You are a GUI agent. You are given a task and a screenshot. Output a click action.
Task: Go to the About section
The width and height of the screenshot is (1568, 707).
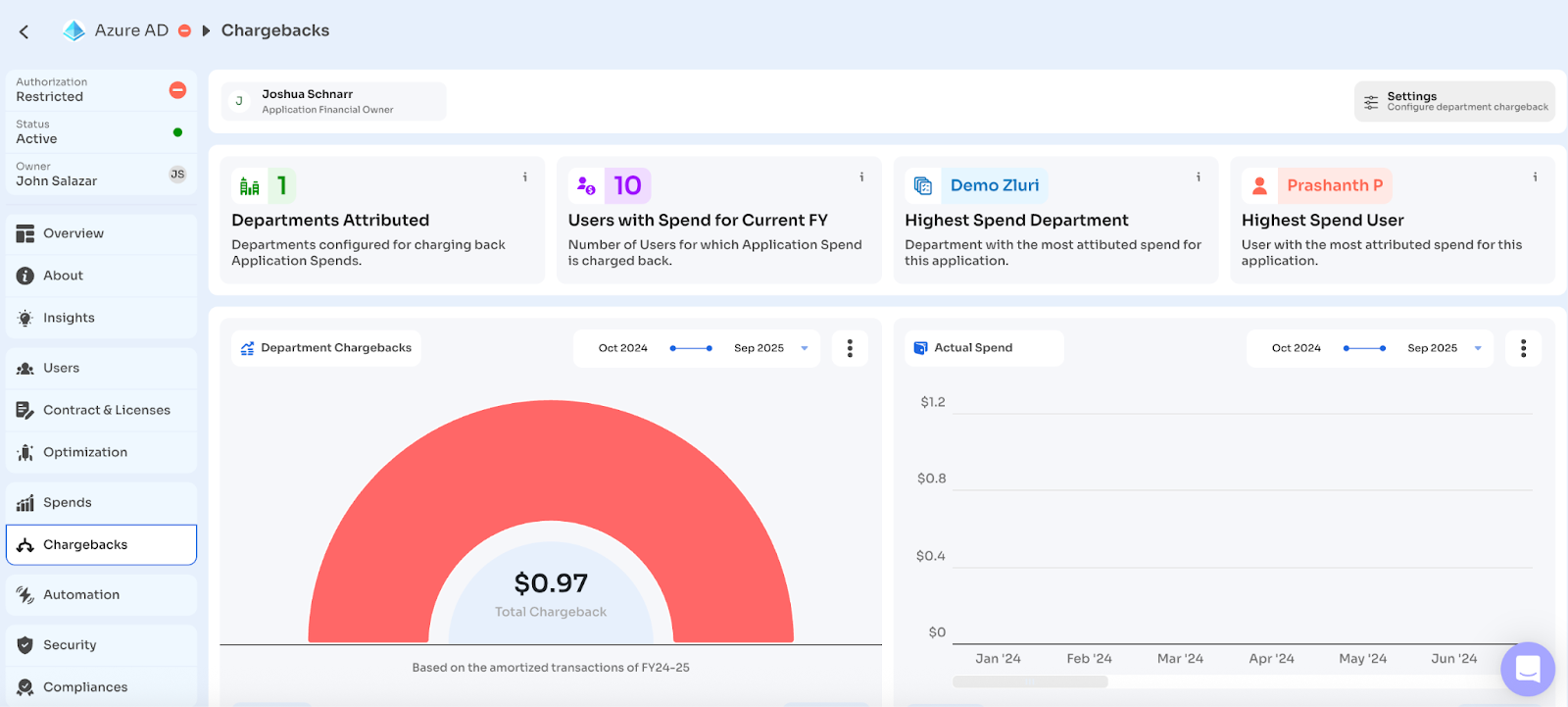[x=101, y=276]
